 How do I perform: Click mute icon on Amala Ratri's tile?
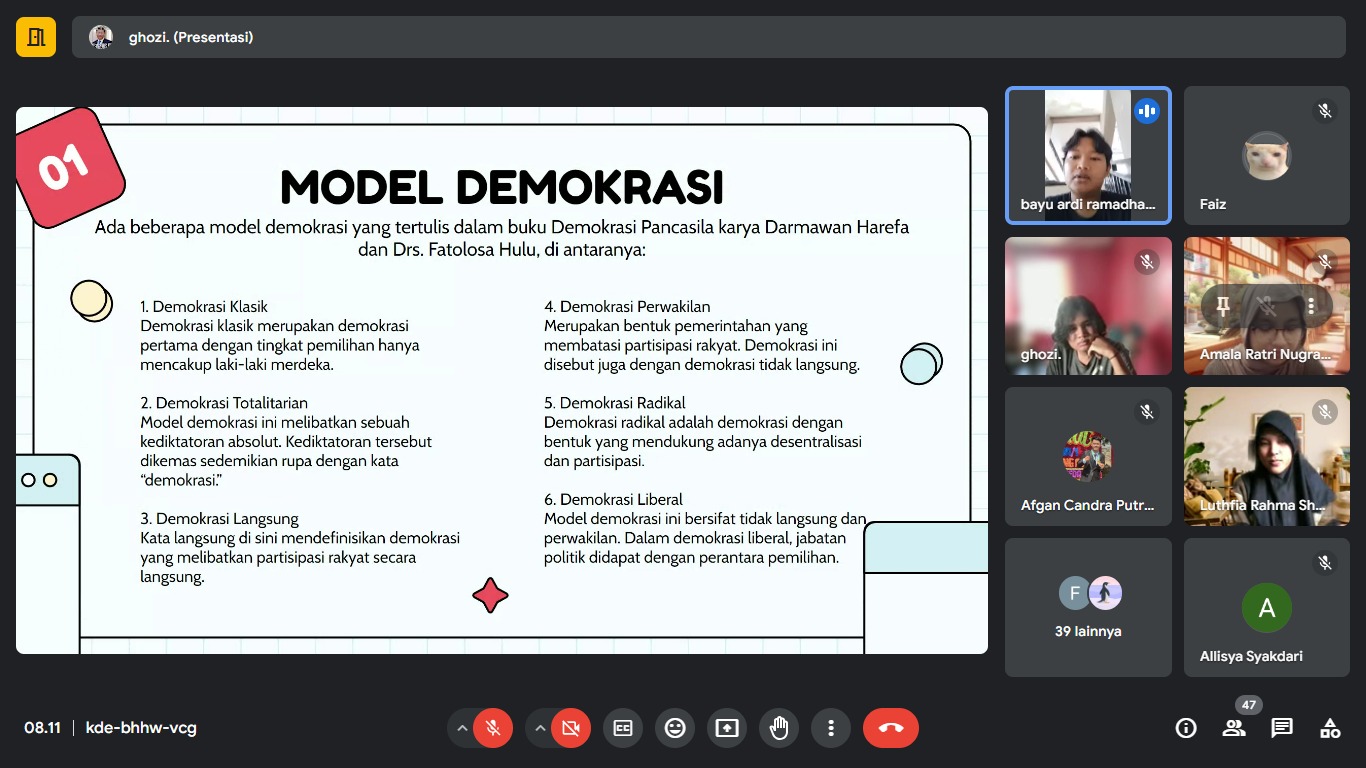click(1266, 306)
